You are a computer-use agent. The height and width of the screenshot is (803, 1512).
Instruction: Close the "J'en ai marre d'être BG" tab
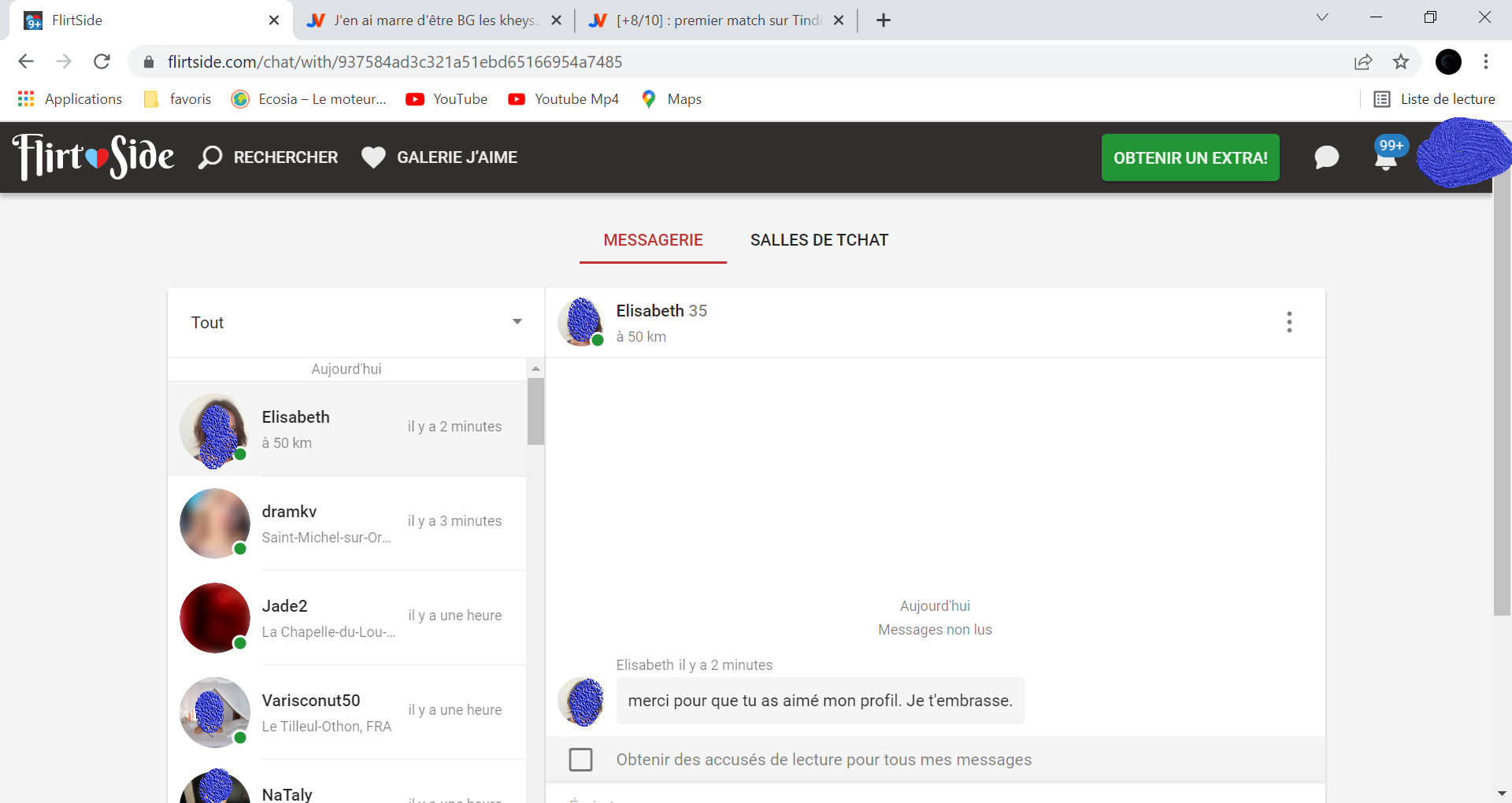557,20
